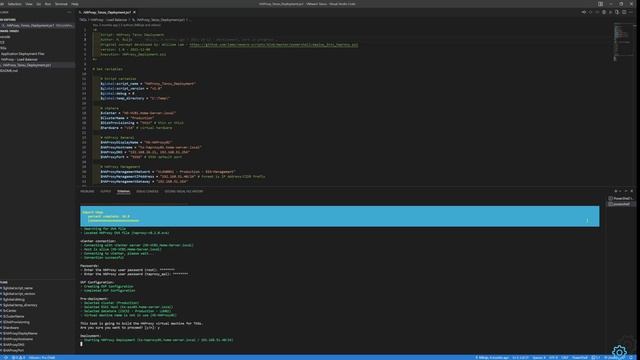Open the Run menu
640x360 pixels.
tap(48, 4)
